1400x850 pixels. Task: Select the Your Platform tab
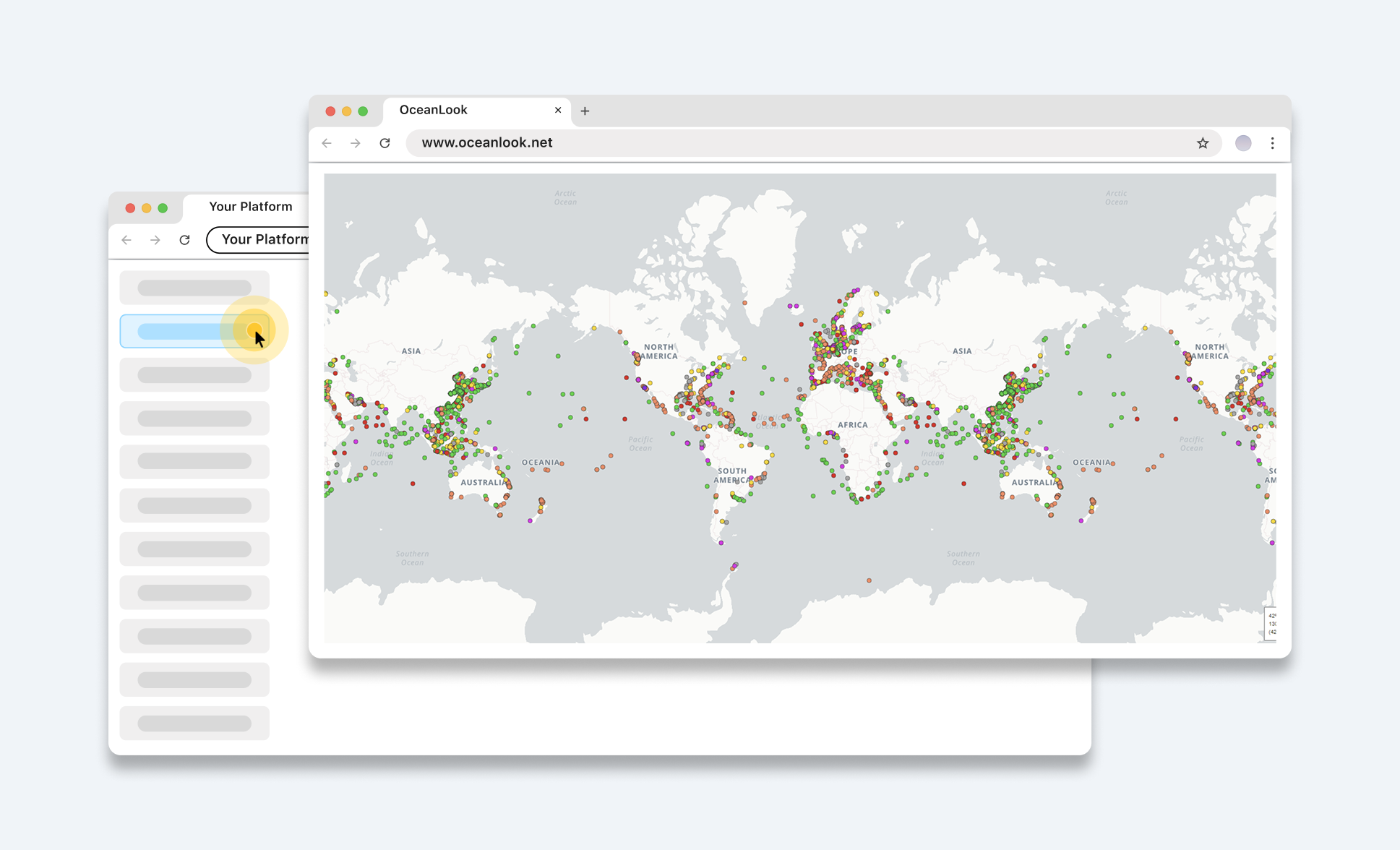[250, 207]
